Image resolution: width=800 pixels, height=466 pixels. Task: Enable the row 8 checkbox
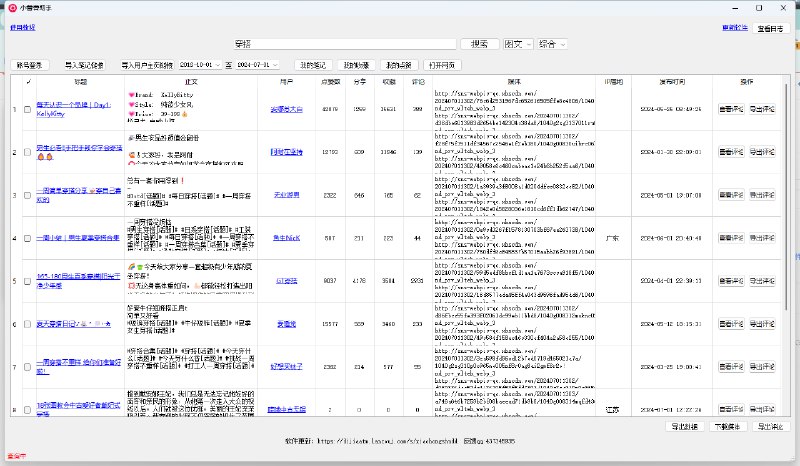pos(28,410)
